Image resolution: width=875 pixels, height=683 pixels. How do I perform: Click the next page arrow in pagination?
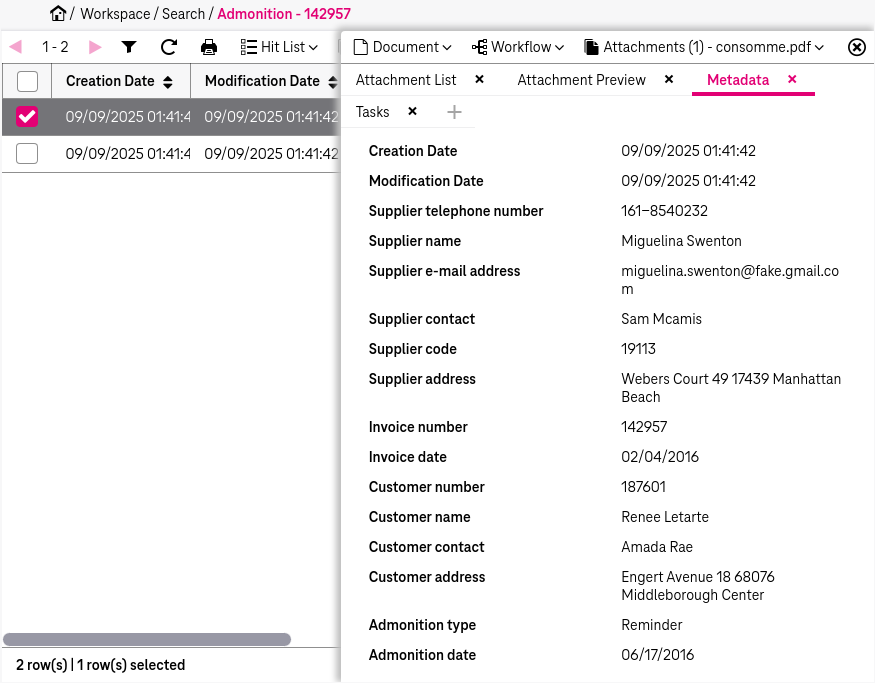(93, 46)
